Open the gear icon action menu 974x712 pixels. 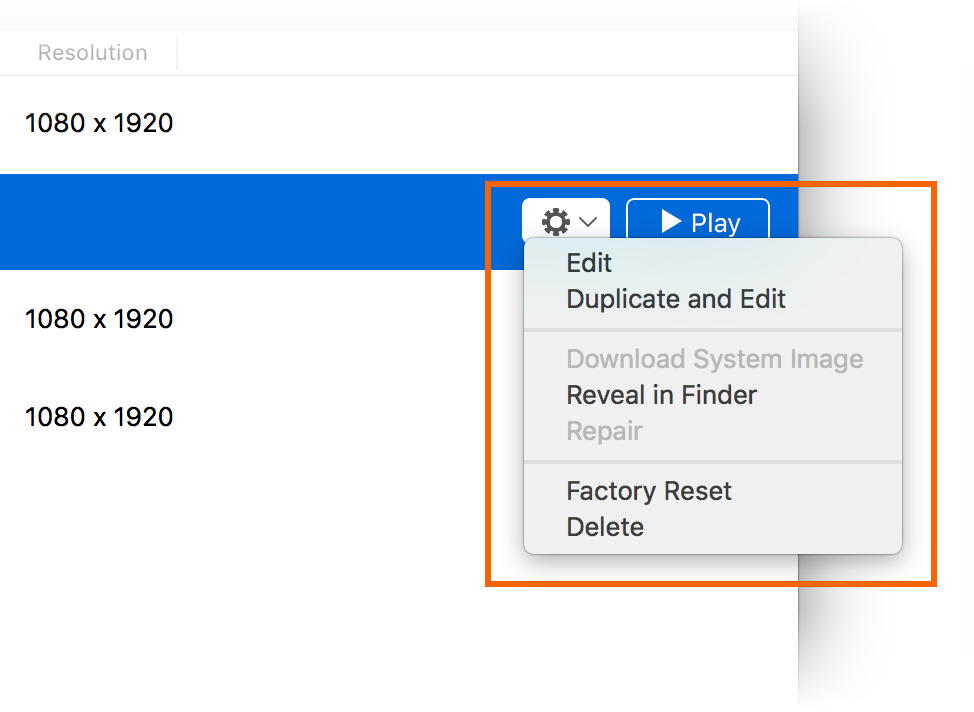tap(557, 222)
